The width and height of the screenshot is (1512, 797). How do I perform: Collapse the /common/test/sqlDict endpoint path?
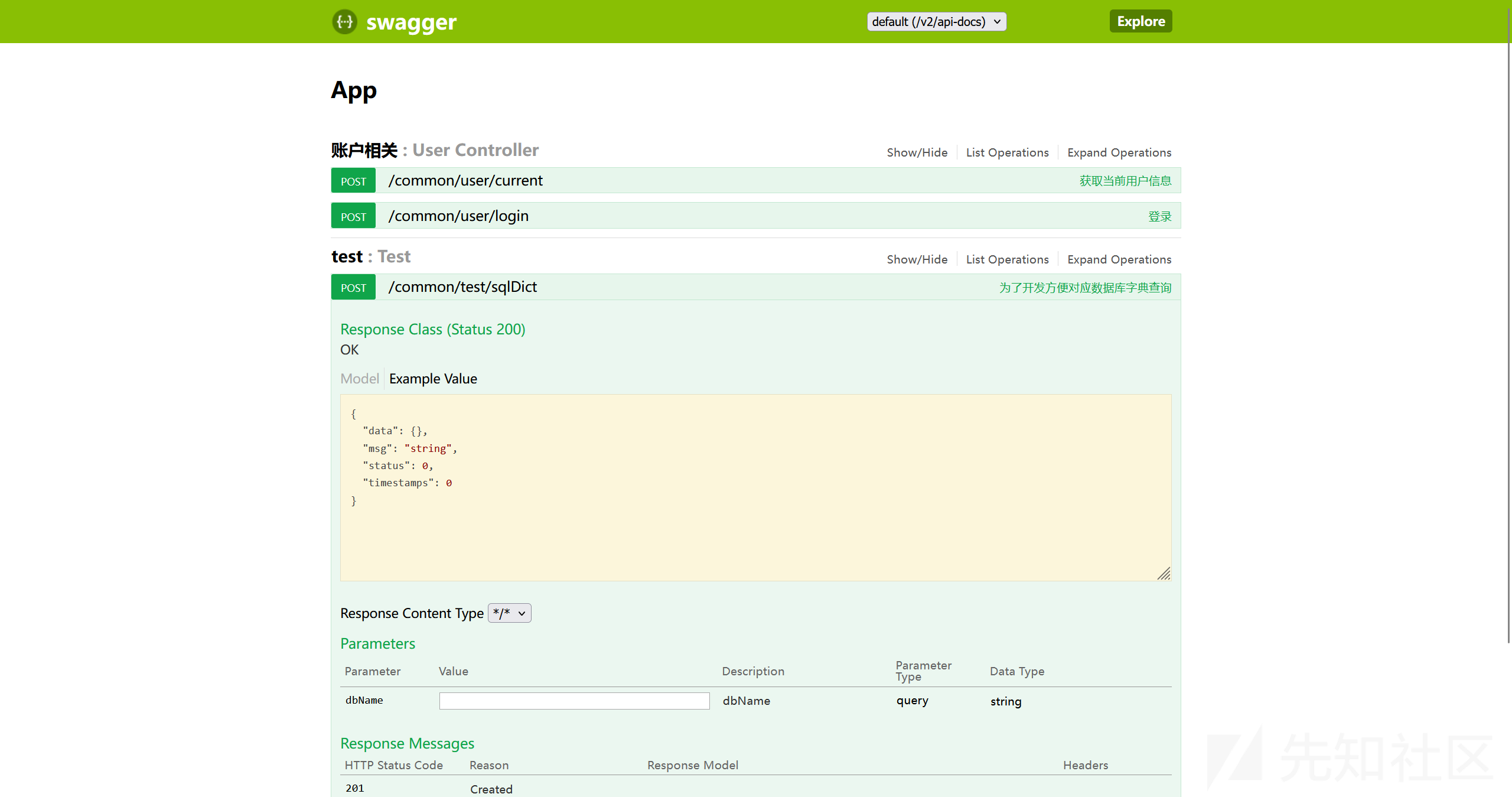[x=462, y=287]
